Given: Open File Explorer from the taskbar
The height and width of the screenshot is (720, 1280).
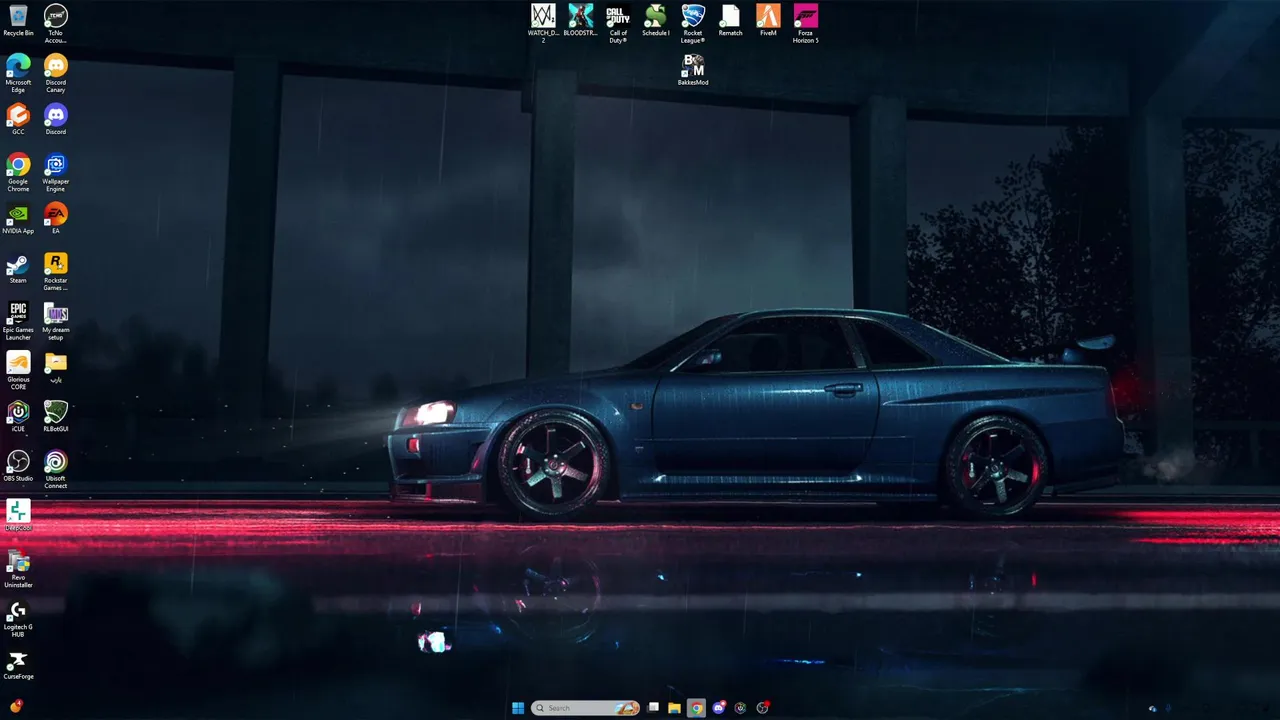Looking at the screenshot, I should pyautogui.click(x=675, y=708).
